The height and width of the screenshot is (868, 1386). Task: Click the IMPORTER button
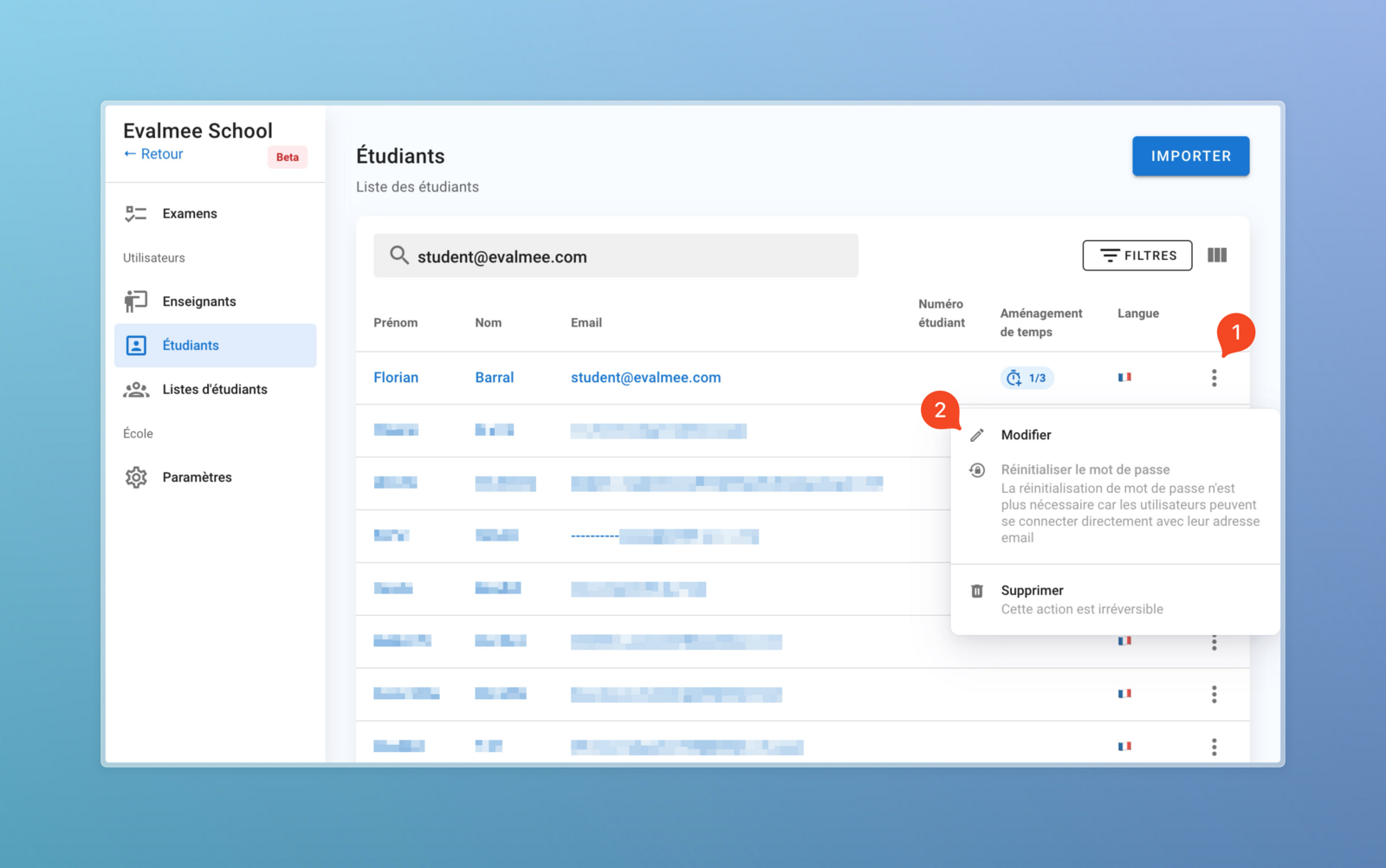(x=1190, y=156)
